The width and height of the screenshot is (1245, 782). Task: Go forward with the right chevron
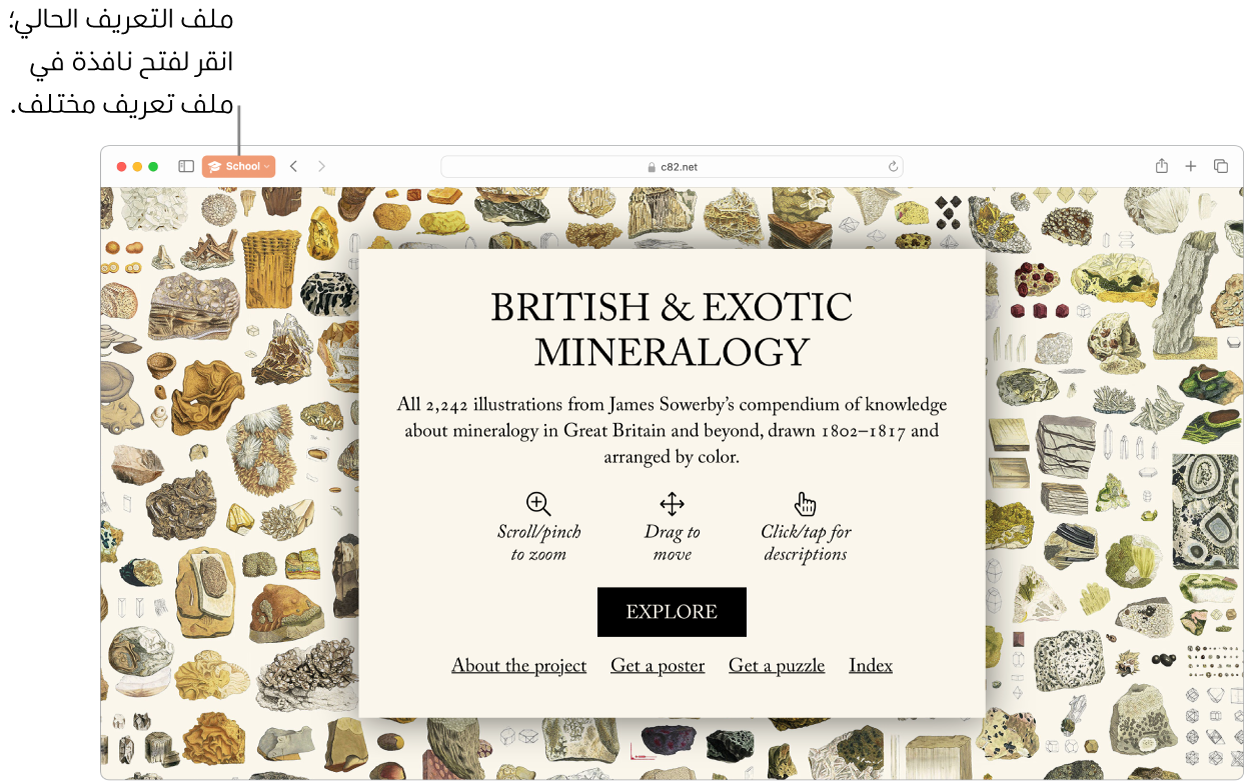pos(322,167)
